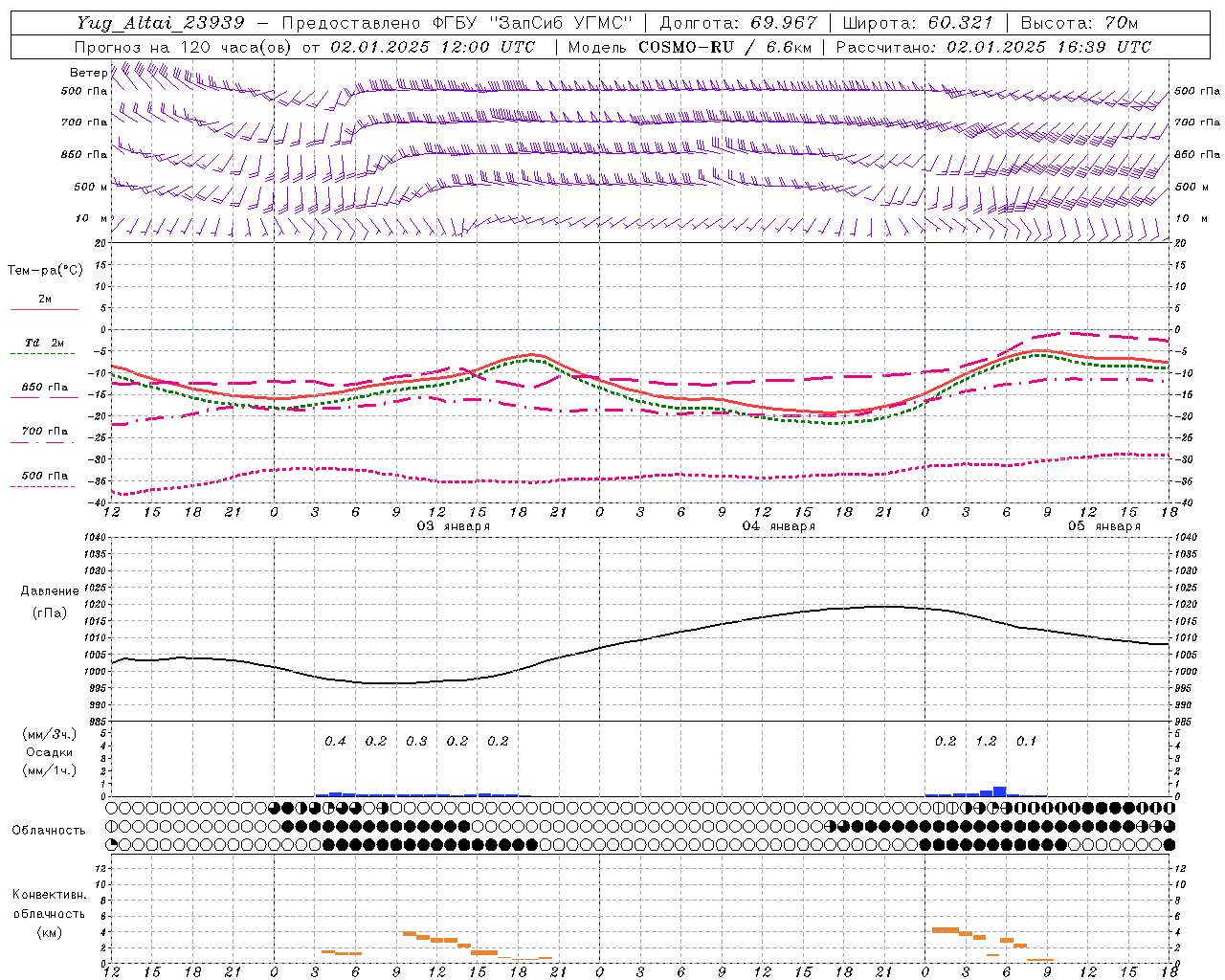This screenshot has width=1225, height=980.
Task: Click the '(км)' unit under convective cloud label
Action: coord(49,931)
